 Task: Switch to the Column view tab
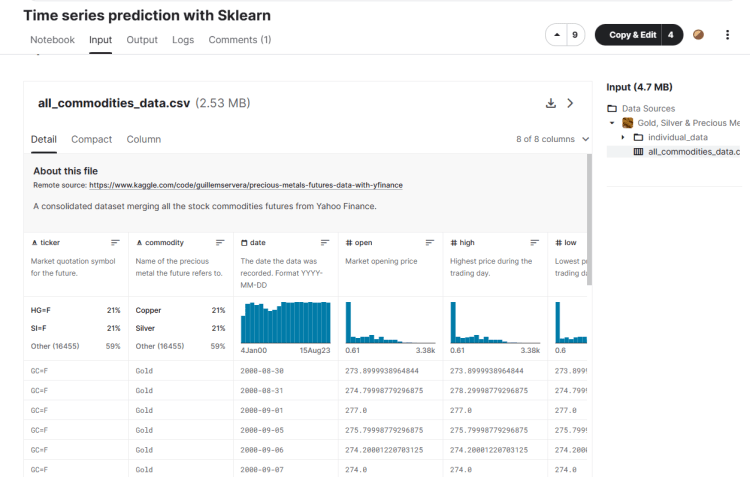143,139
